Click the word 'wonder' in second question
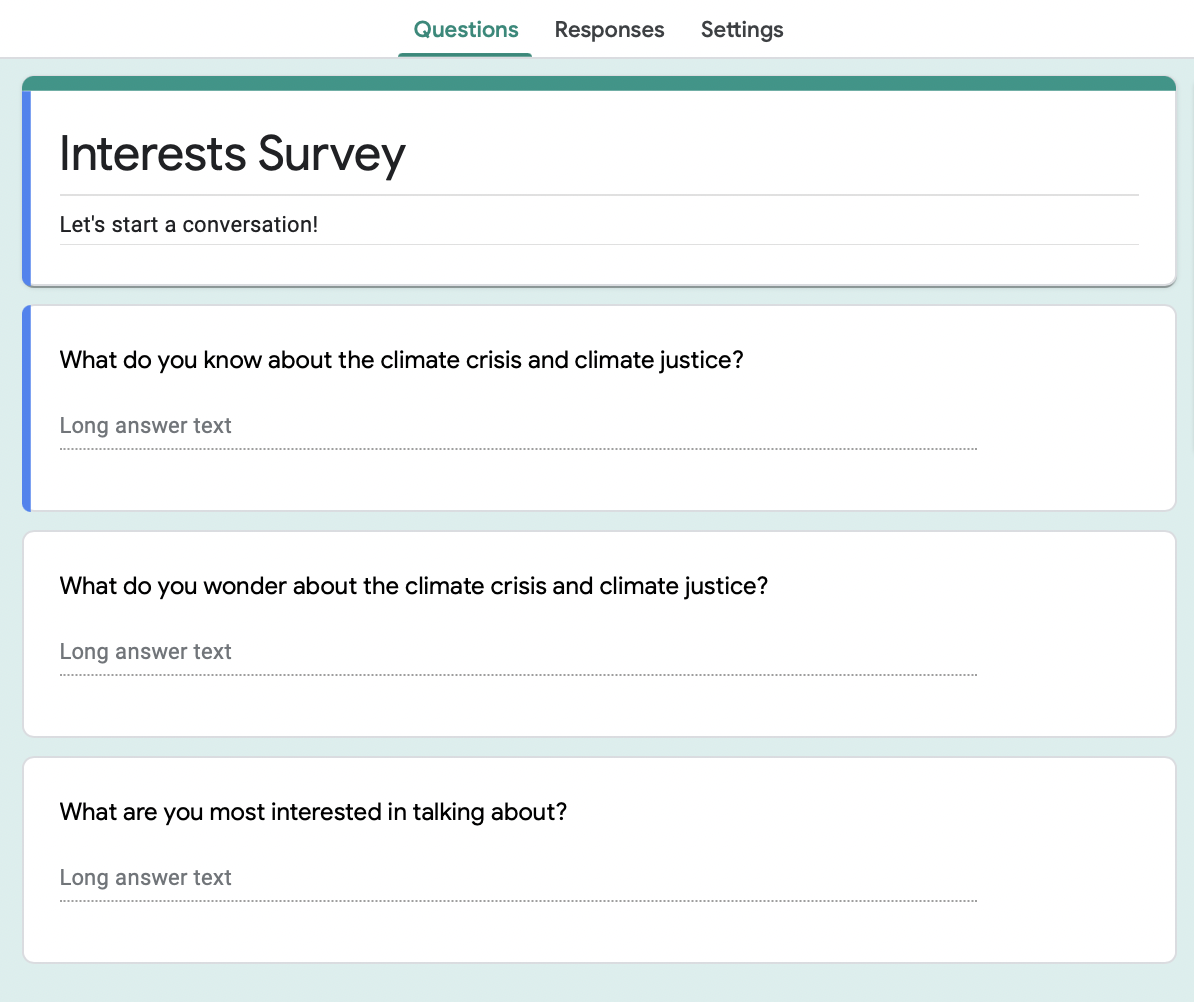 (x=245, y=586)
